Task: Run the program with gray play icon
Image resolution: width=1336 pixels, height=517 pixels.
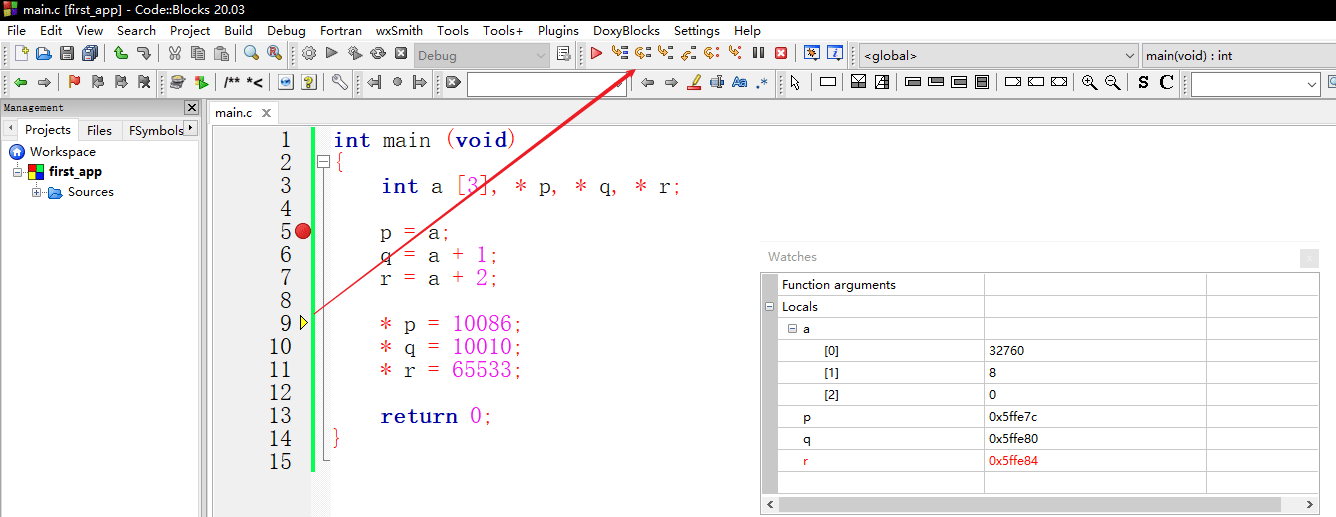Action: [332, 53]
